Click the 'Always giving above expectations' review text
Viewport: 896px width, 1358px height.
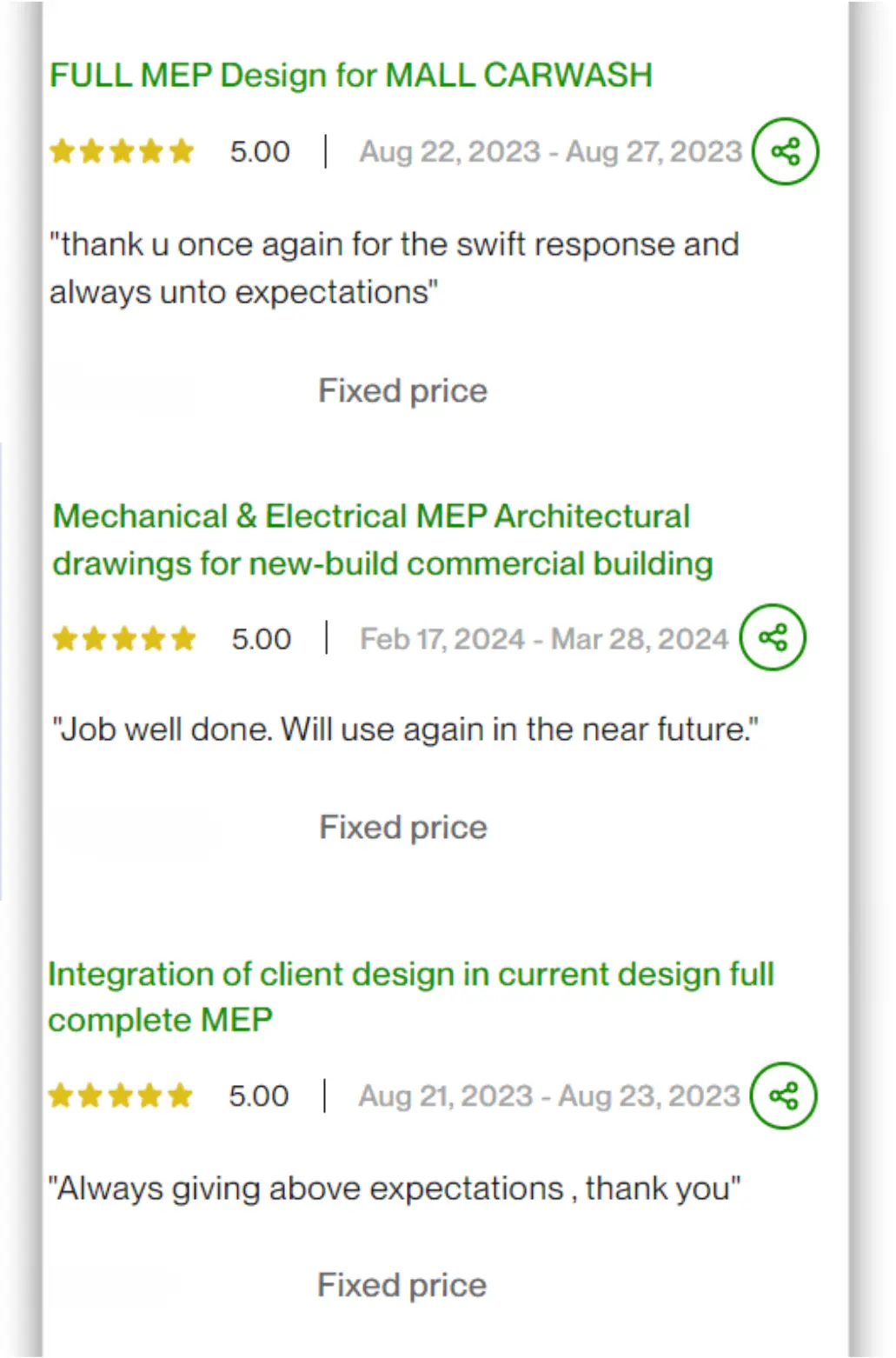(395, 1188)
